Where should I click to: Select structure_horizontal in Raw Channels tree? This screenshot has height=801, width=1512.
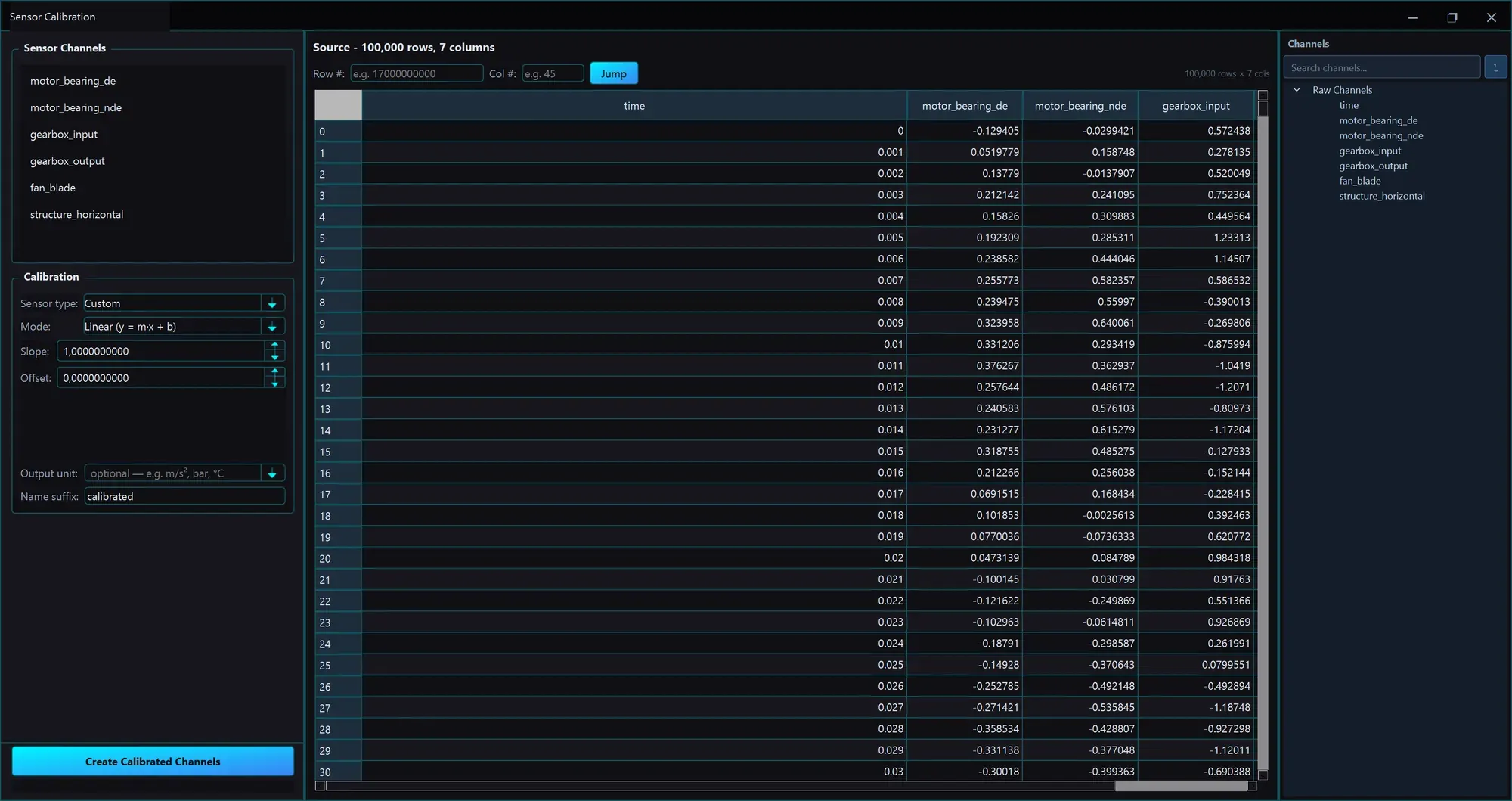click(x=1381, y=196)
